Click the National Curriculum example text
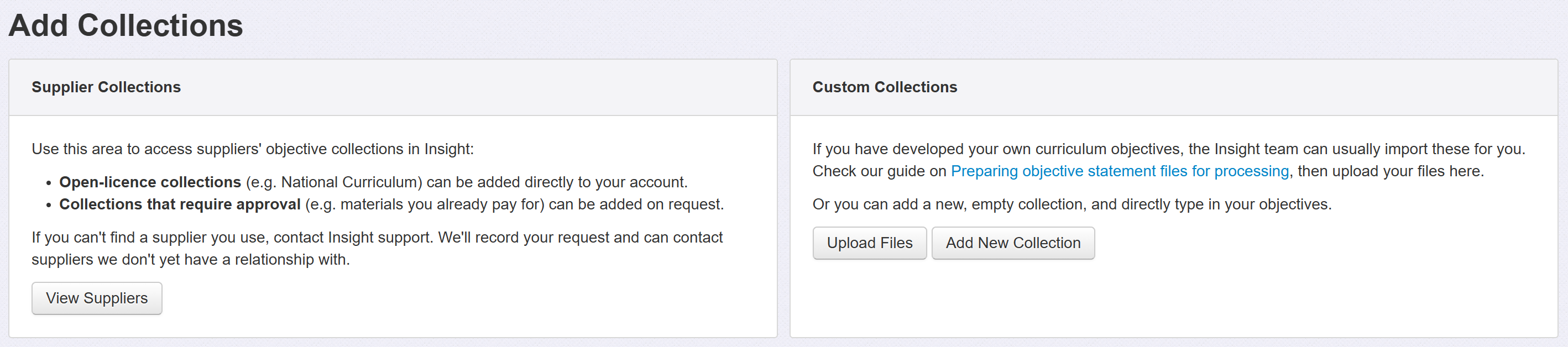Screen dimensions: 1568x347 (351, 183)
